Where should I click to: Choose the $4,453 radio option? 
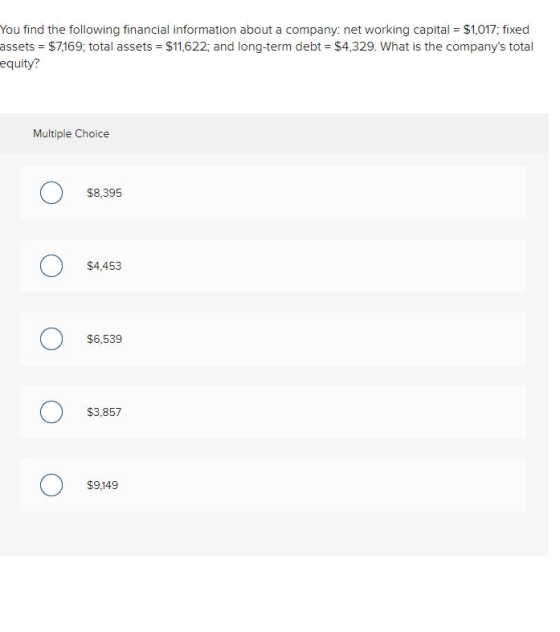coord(51,266)
